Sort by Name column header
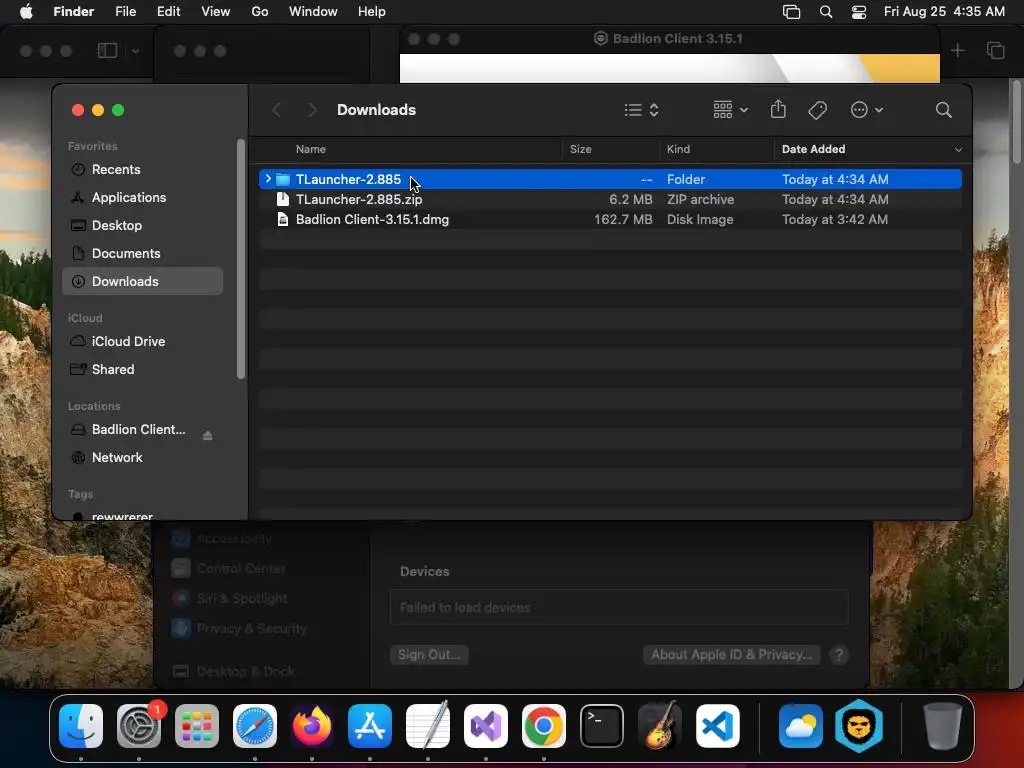Viewport: 1024px width, 768px height. (311, 149)
